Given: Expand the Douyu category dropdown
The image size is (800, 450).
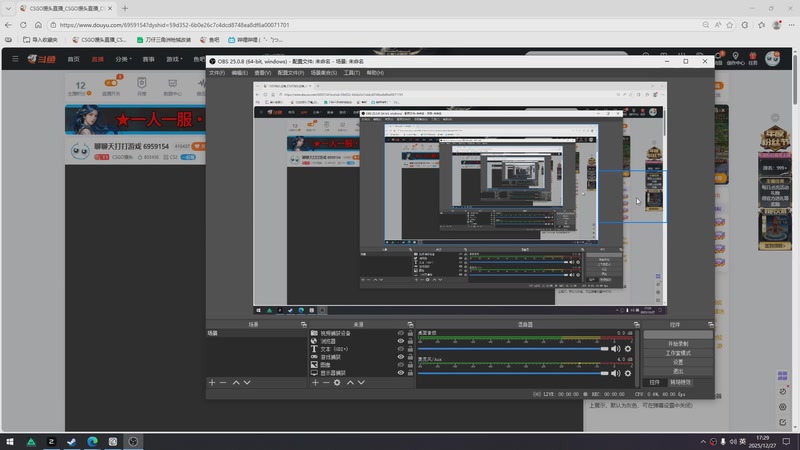Looking at the screenshot, I should [123, 59].
